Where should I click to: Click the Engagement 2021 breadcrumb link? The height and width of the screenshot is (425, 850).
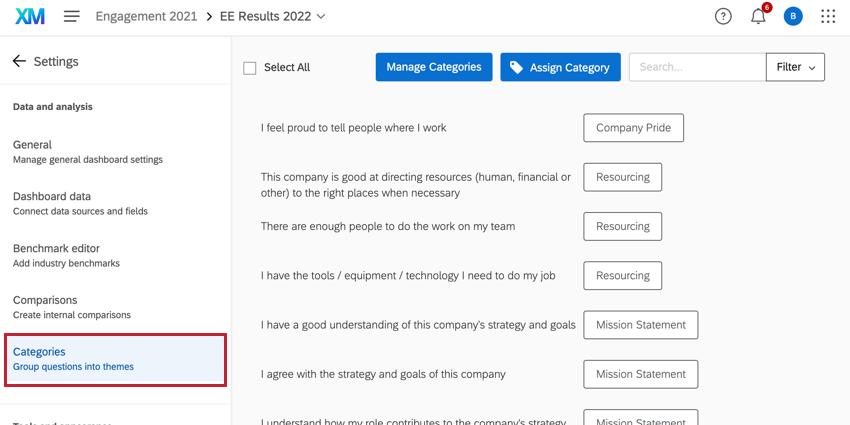[x=146, y=16]
